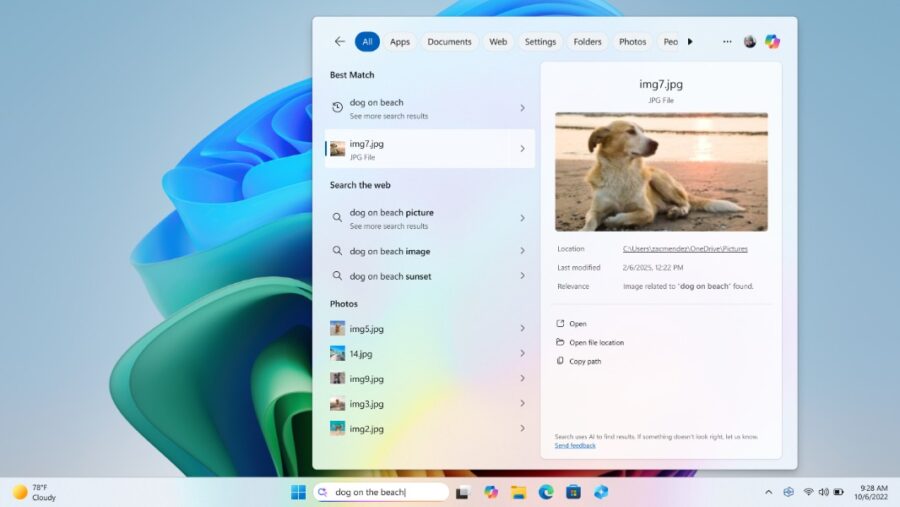Screen dimensions: 900x507
Task: Expand dog on beach picture chevron
Action: 522,218
